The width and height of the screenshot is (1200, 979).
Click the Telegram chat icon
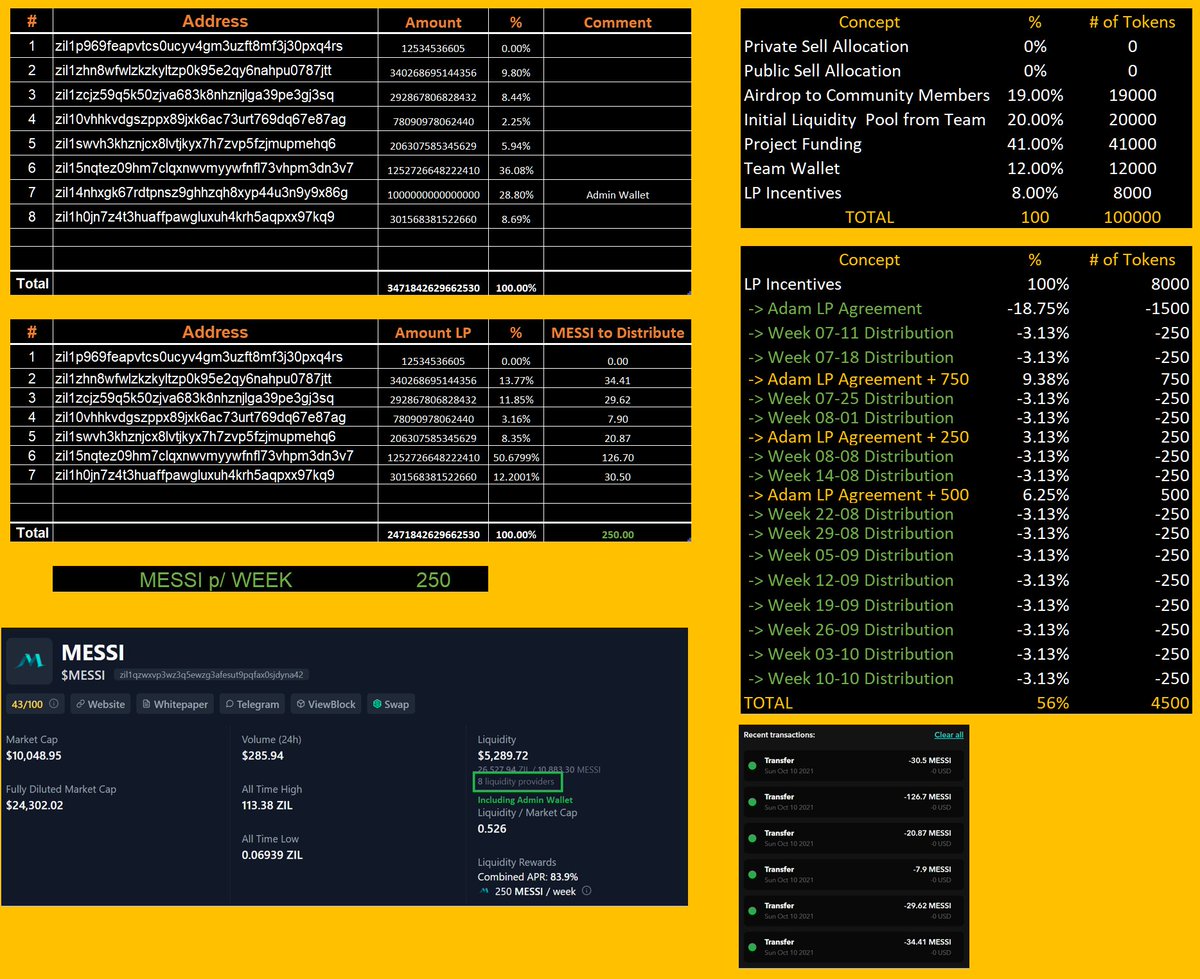click(228, 704)
